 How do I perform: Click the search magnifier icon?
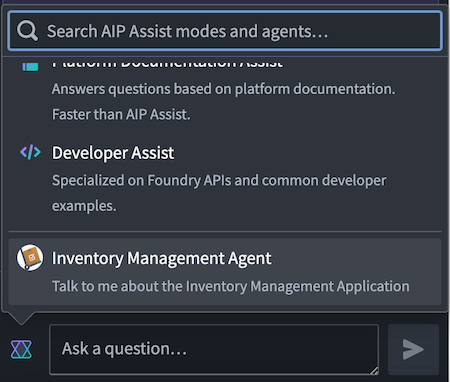click(27, 31)
